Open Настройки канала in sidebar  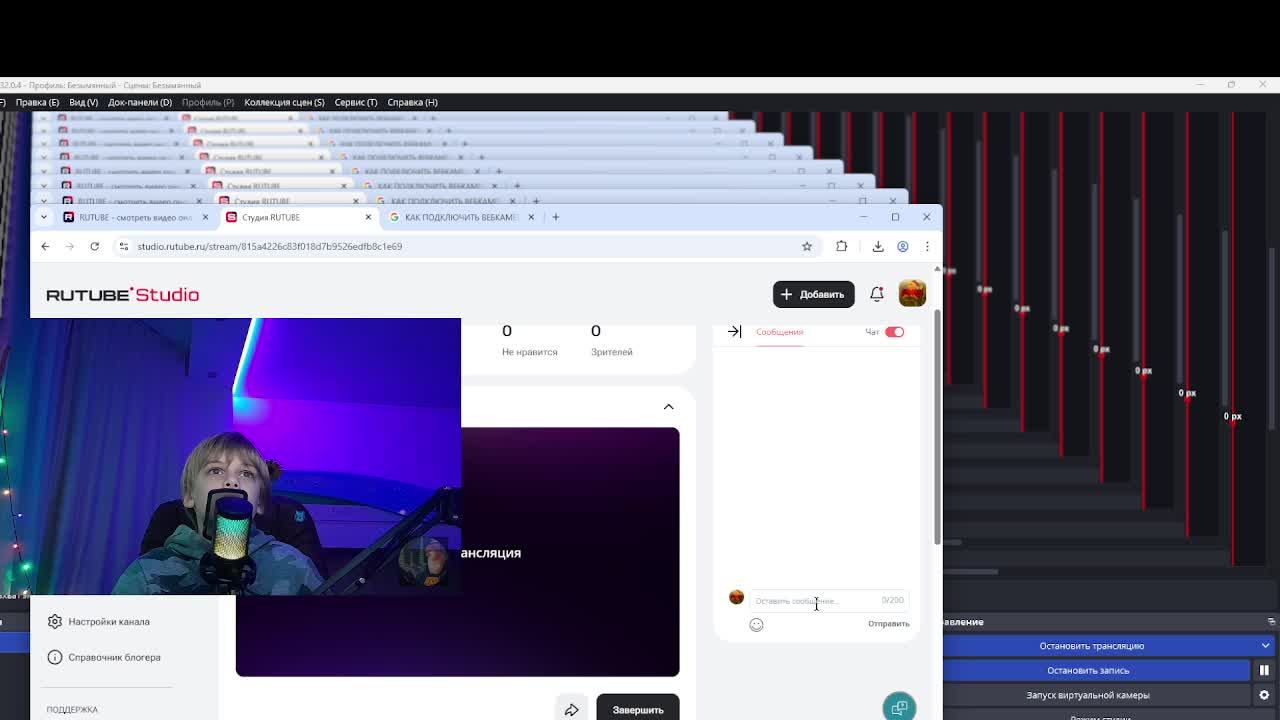click(109, 622)
